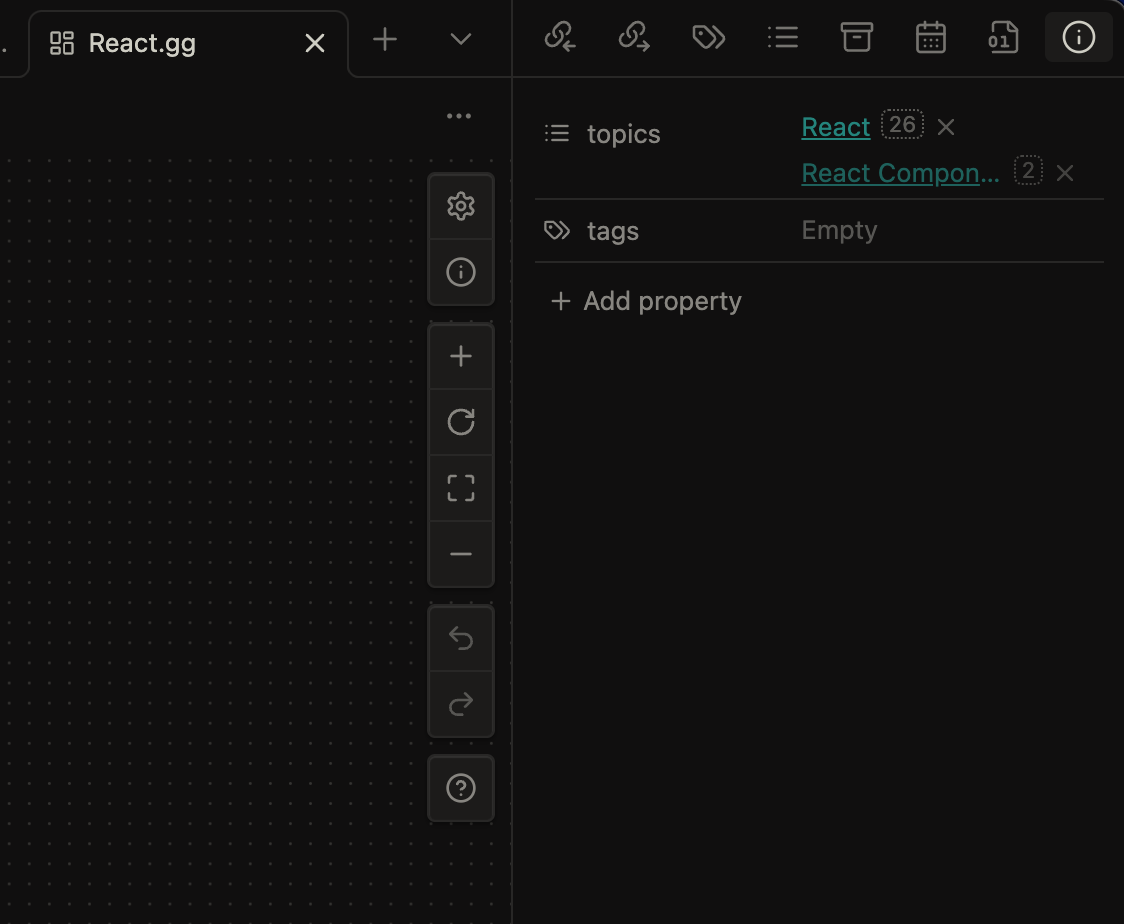Show the outline list panel

[782, 38]
